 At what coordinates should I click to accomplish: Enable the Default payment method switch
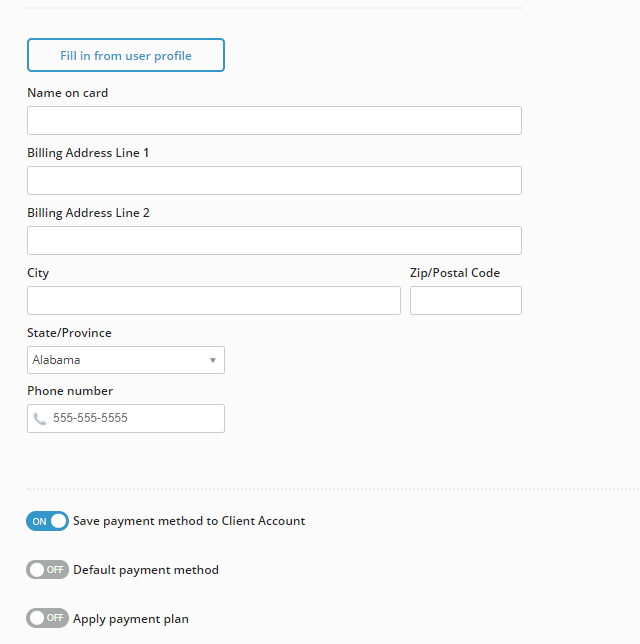click(47, 570)
